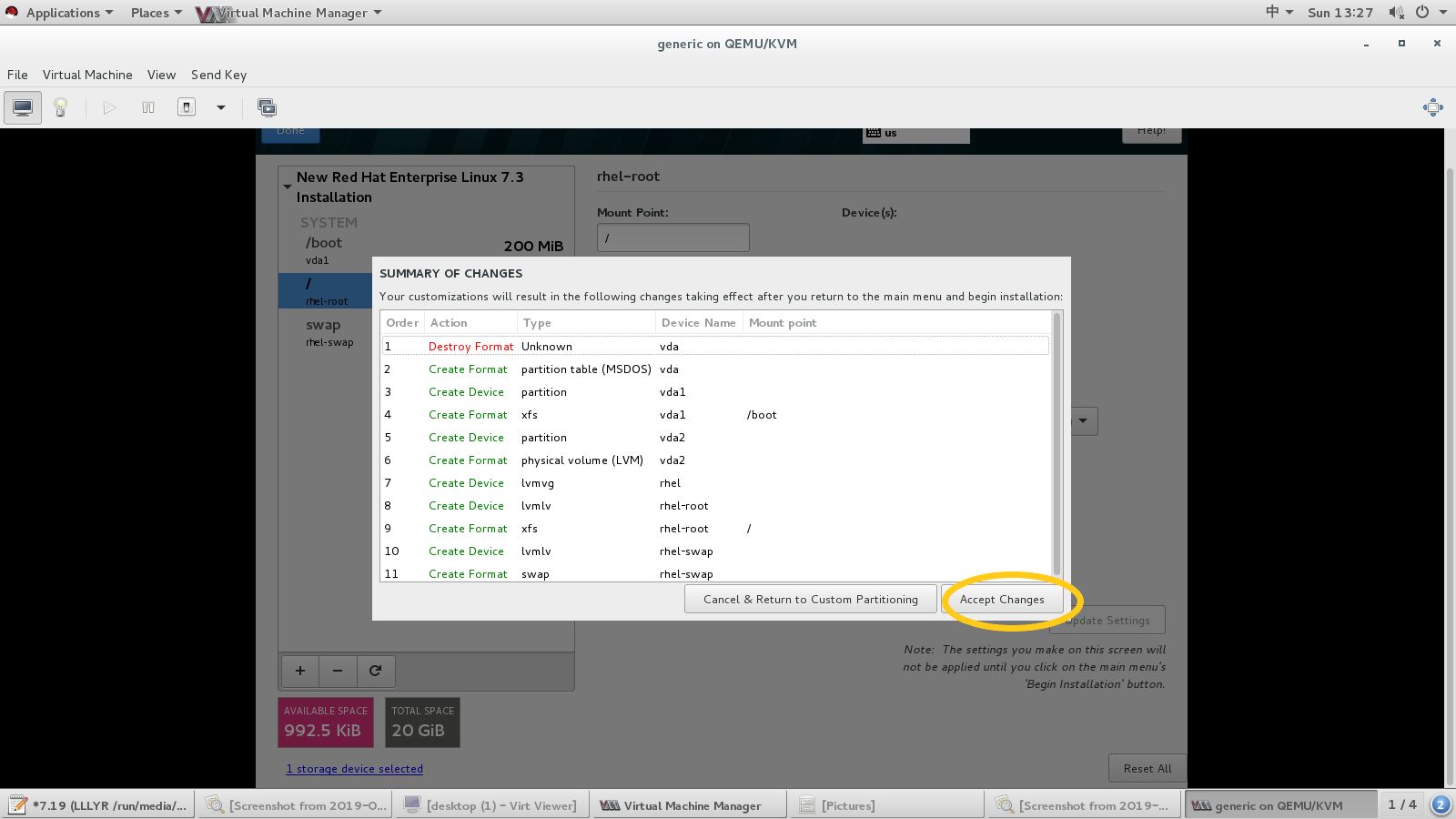Pause the virtual machine

(148, 107)
